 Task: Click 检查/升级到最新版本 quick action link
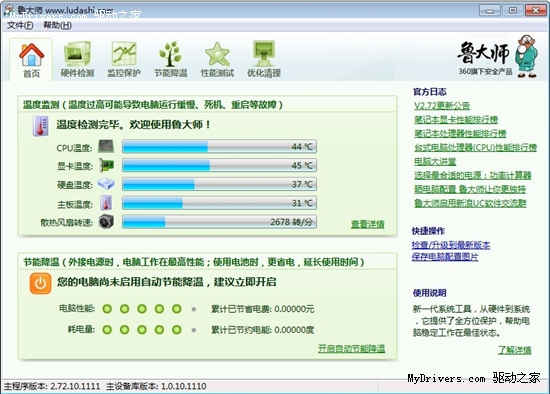(x=451, y=245)
